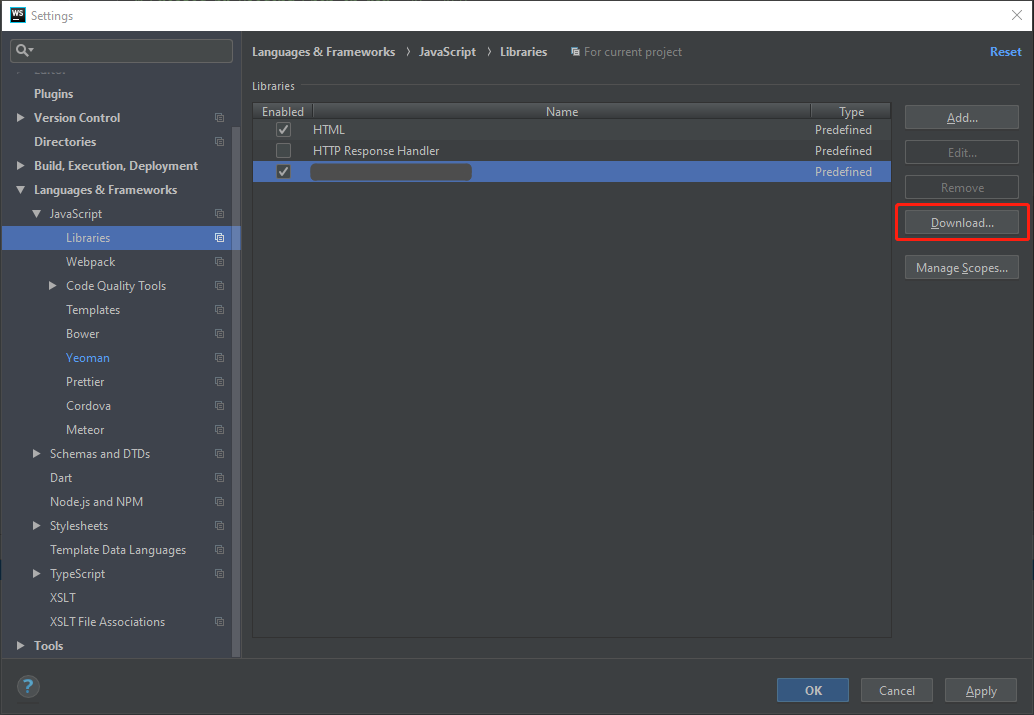
Task: Expand the Tools tree node
Action: coord(20,646)
